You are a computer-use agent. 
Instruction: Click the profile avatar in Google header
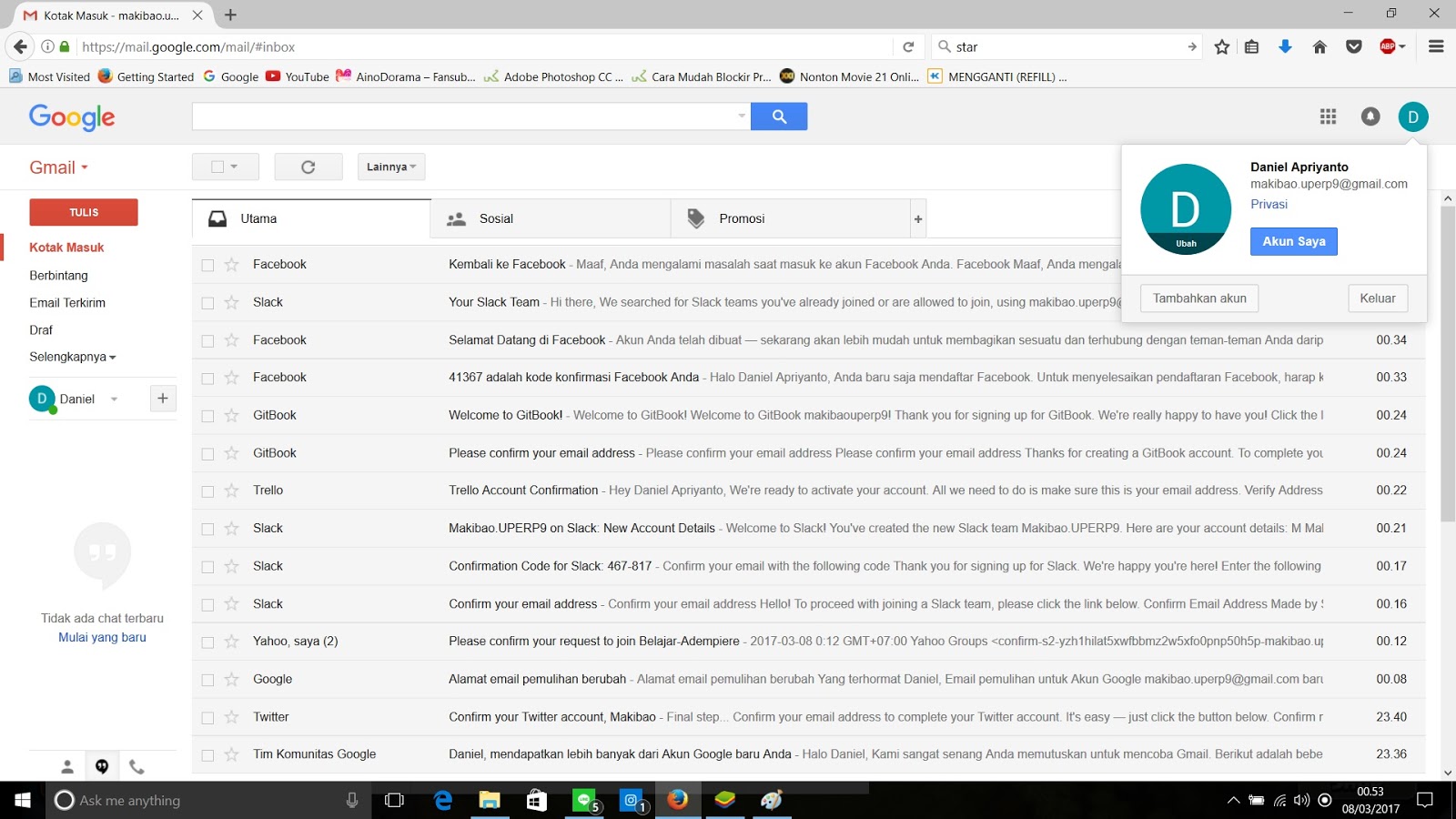pyautogui.click(x=1413, y=116)
